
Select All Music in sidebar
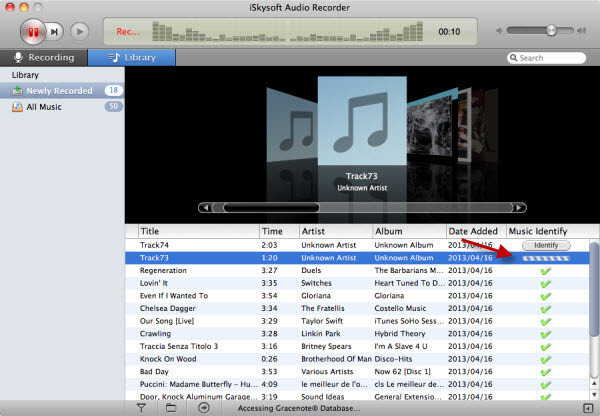point(62,107)
